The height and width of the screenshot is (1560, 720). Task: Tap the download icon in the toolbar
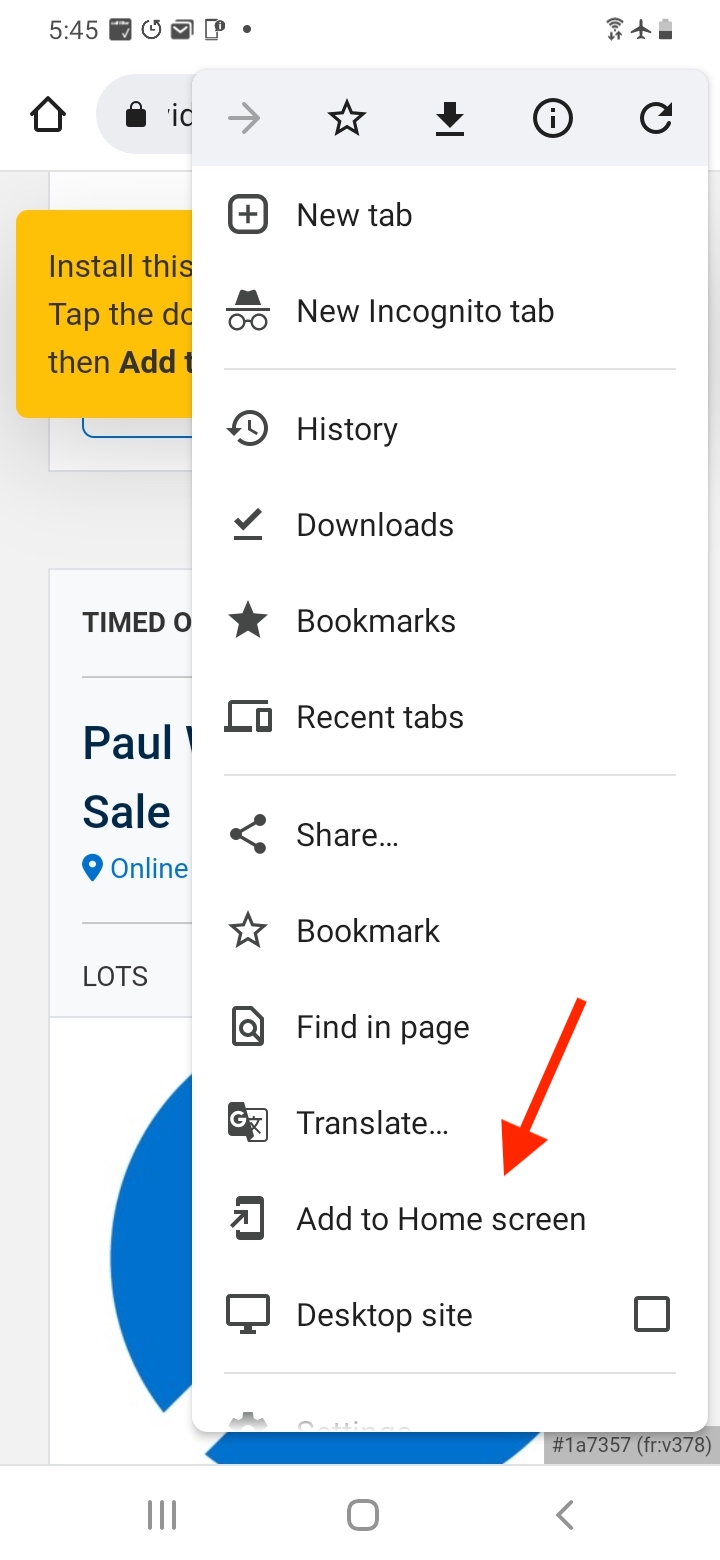(x=449, y=117)
